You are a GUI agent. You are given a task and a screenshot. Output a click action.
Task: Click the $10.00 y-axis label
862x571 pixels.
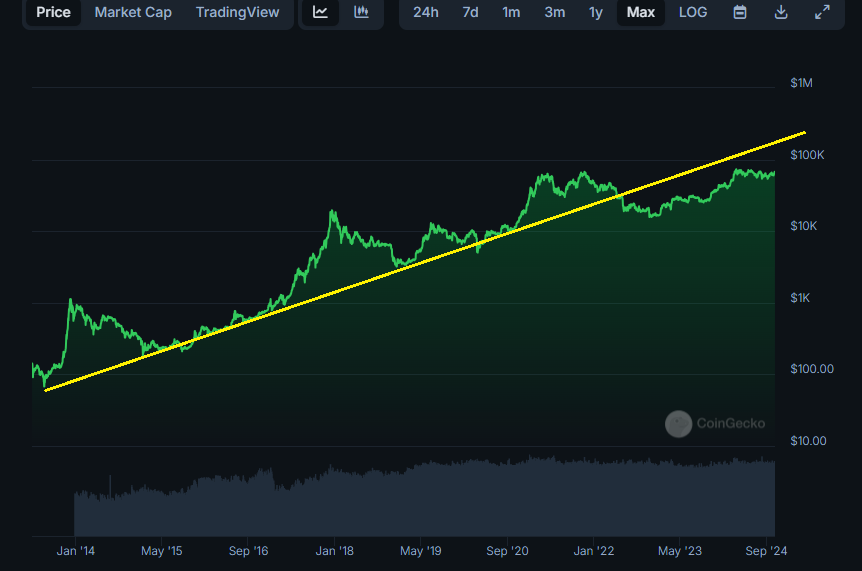click(808, 441)
